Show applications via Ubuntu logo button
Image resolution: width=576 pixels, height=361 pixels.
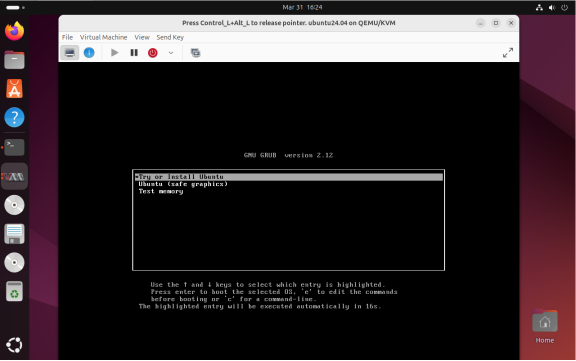point(14,345)
